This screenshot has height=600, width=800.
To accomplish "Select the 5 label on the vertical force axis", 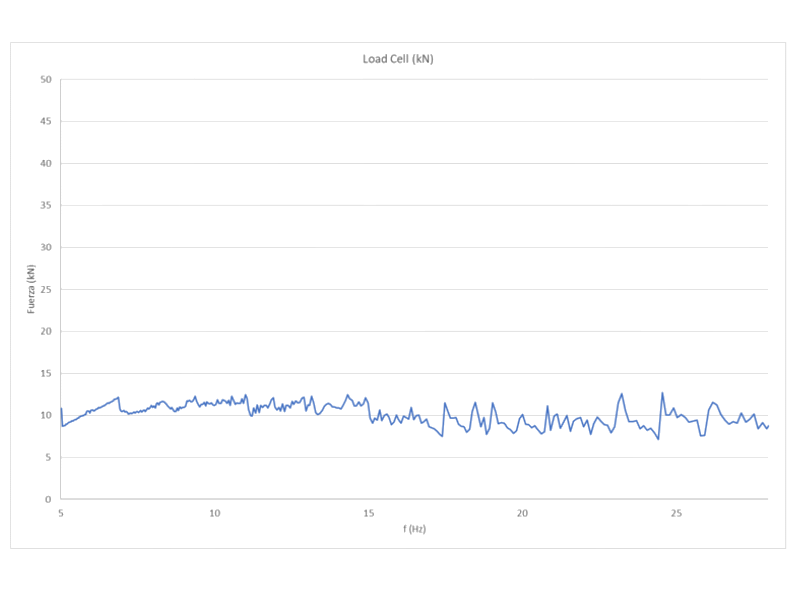I will point(48,457).
